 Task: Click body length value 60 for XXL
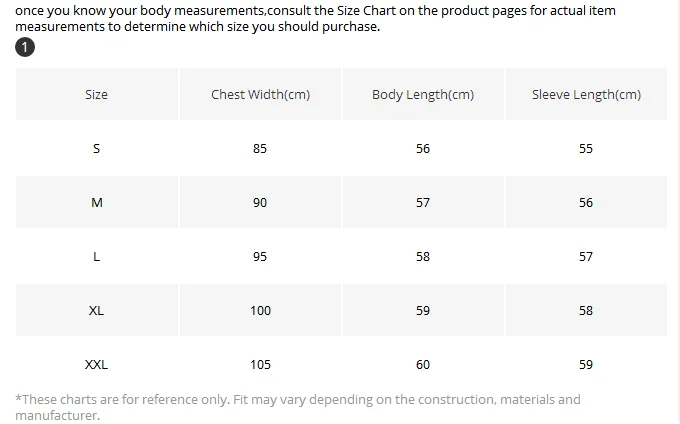coord(423,364)
